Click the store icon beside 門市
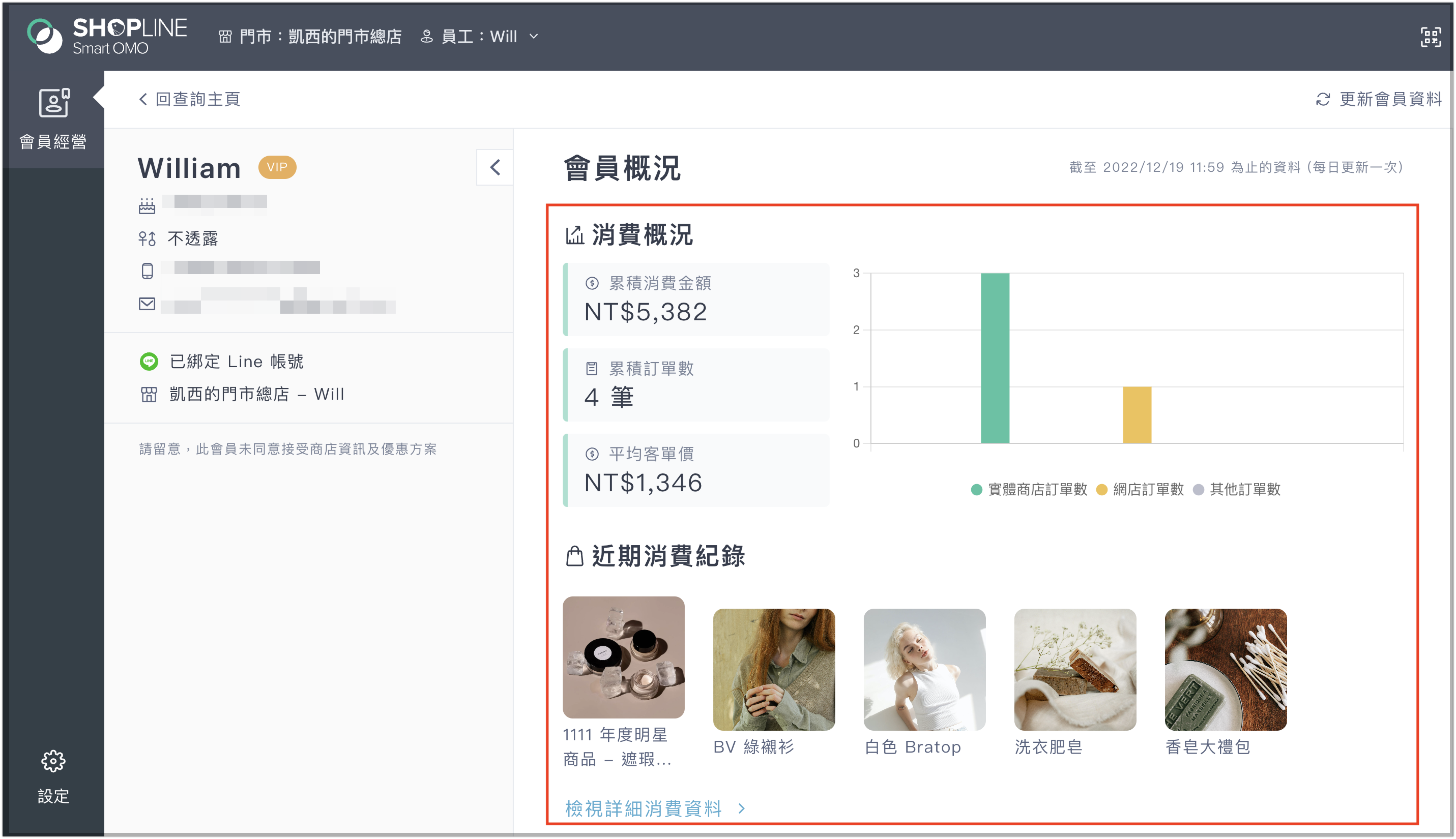Viewport: 1456px width, 839px height. click(225, 37)
